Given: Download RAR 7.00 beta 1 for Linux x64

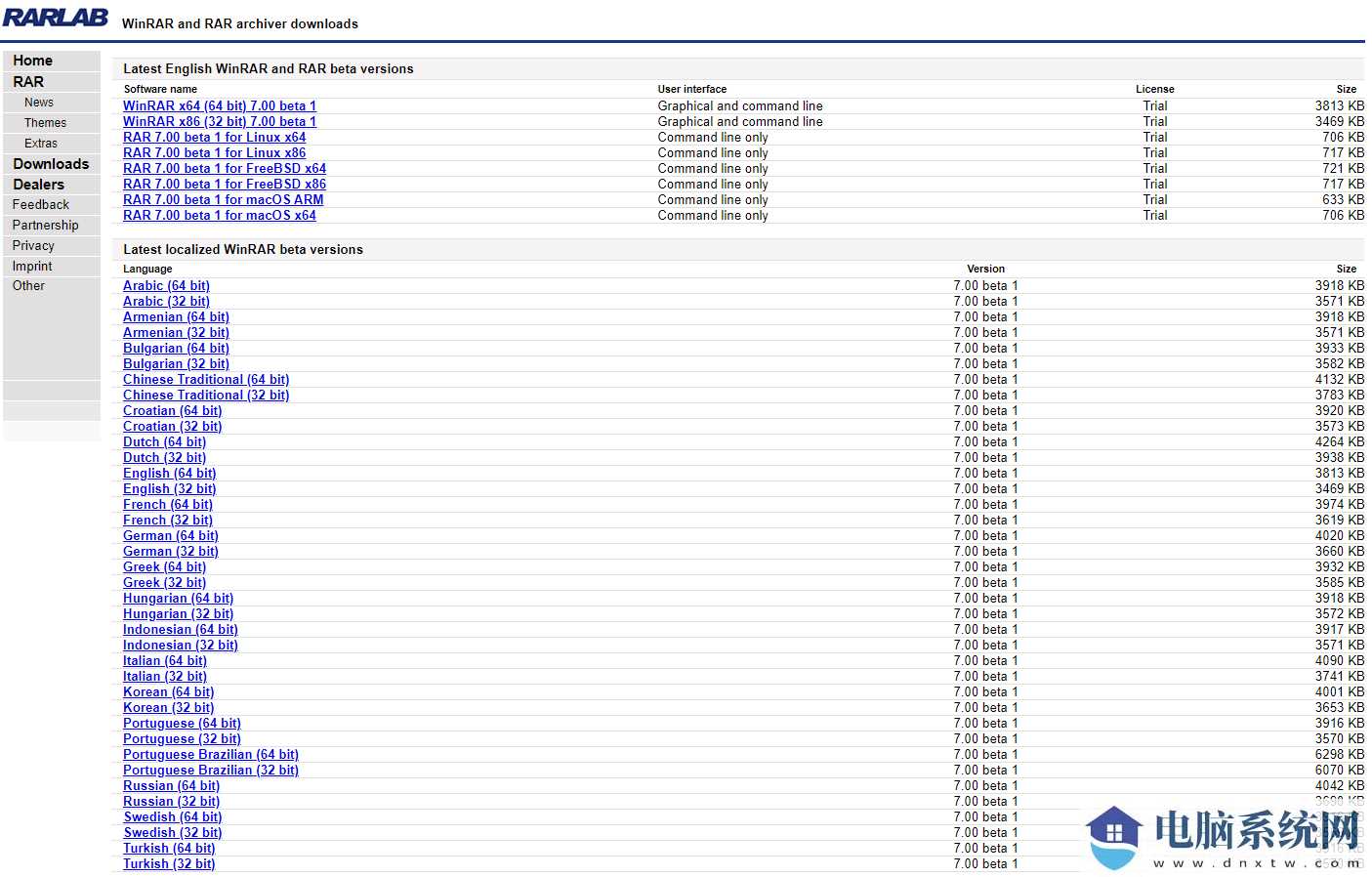Looking at the screenshot, I should 214,138.
